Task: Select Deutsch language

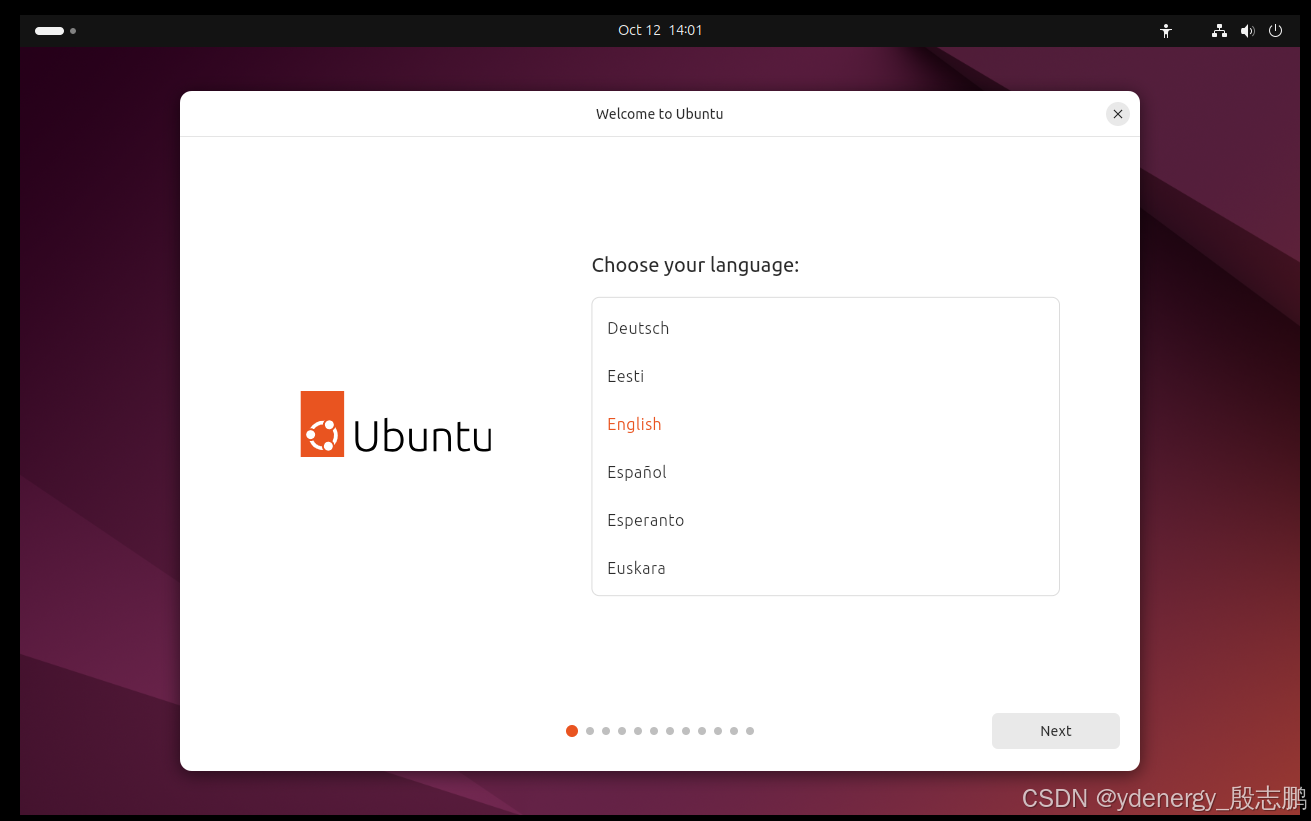Action: click(825, 328)
